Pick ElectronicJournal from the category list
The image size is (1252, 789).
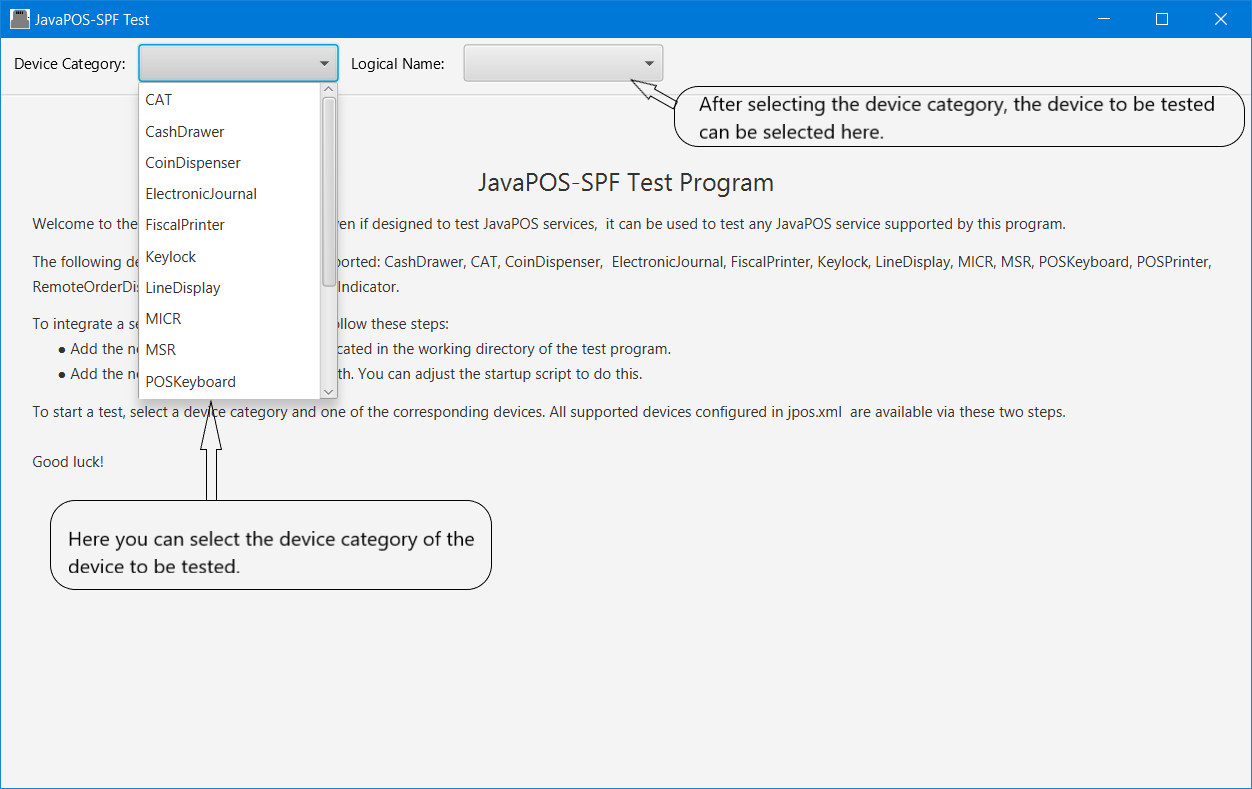201,194
